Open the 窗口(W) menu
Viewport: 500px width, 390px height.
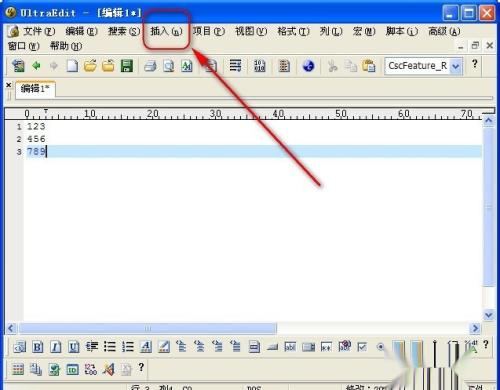coord(23,46)
